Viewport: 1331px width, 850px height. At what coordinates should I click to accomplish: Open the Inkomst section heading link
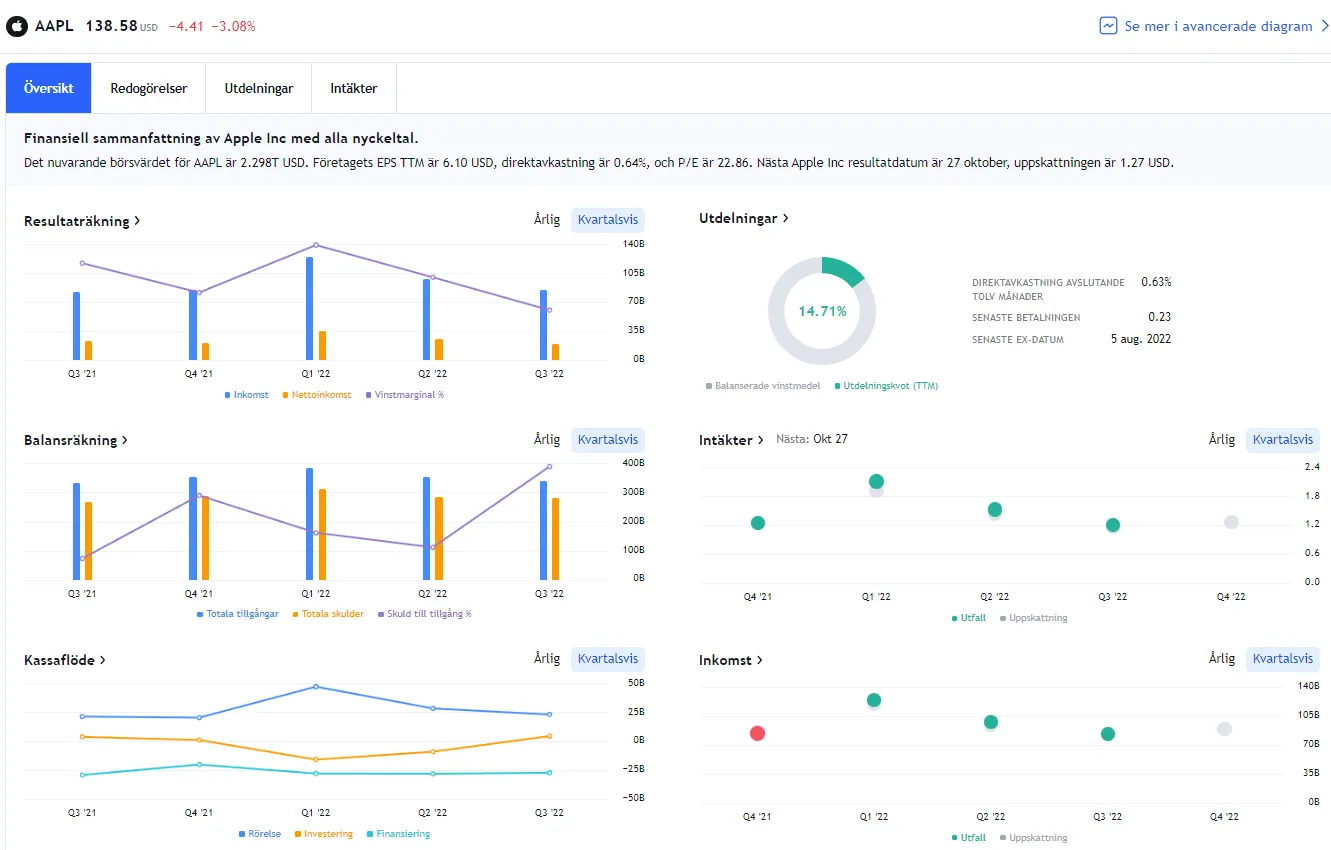point(731,660)
